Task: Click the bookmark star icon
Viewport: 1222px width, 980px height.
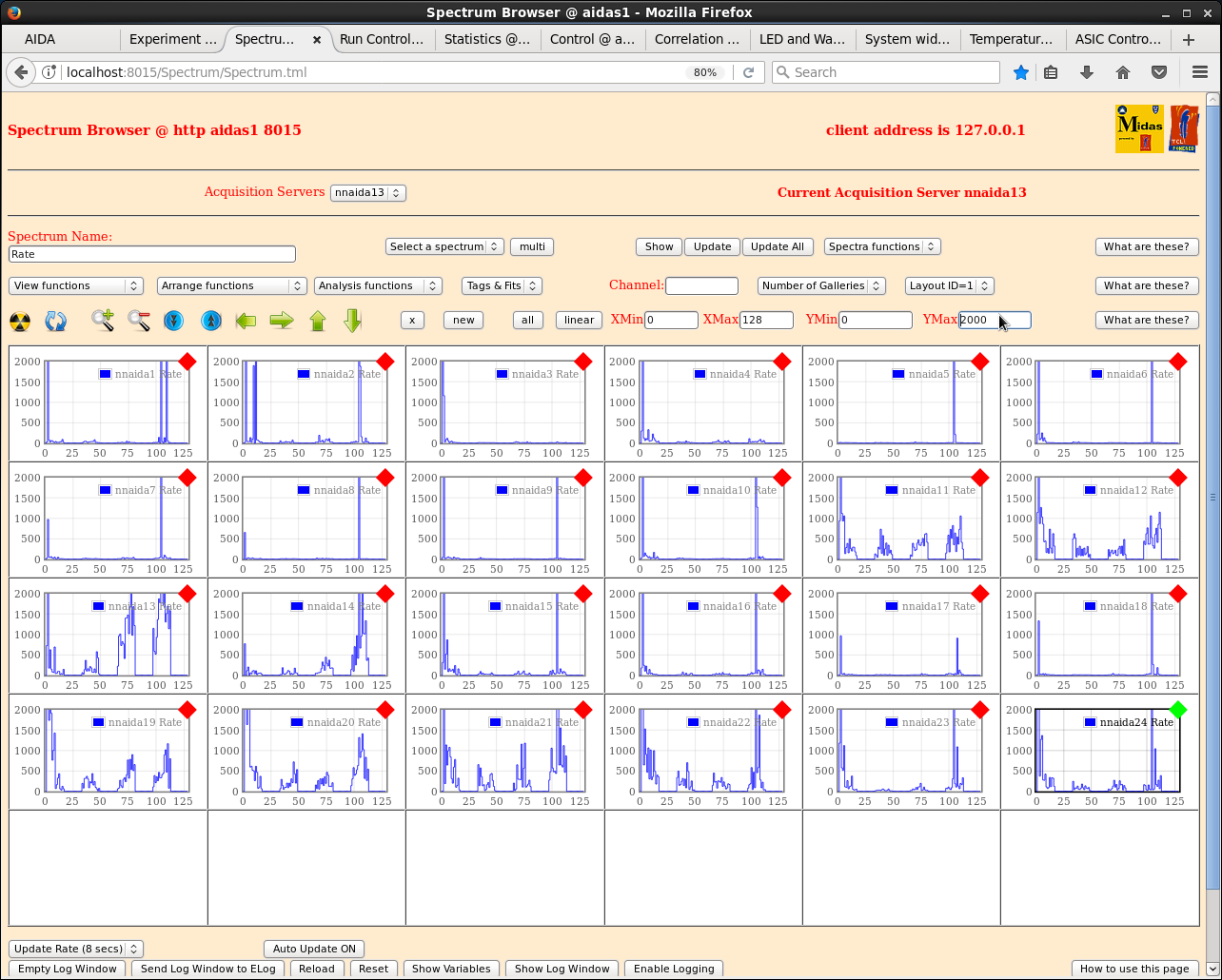Action: (1020, 72)
